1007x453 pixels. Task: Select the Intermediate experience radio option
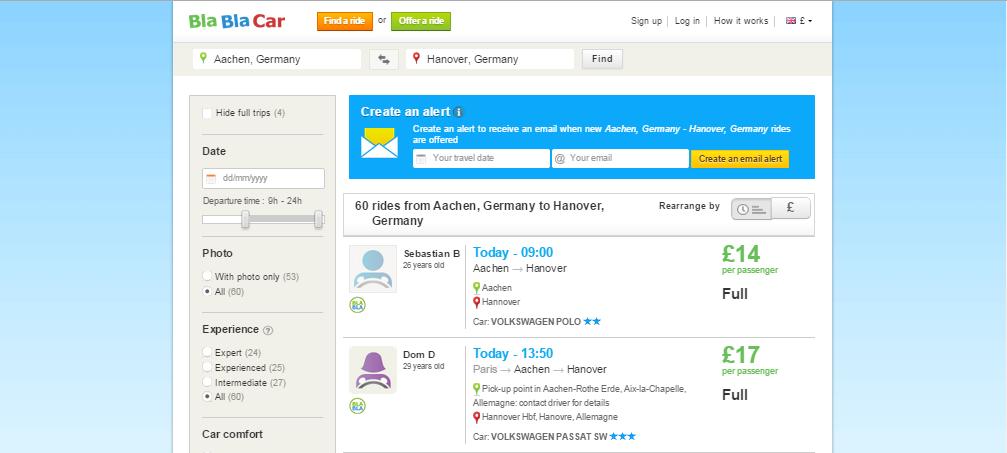coord(207,382)
